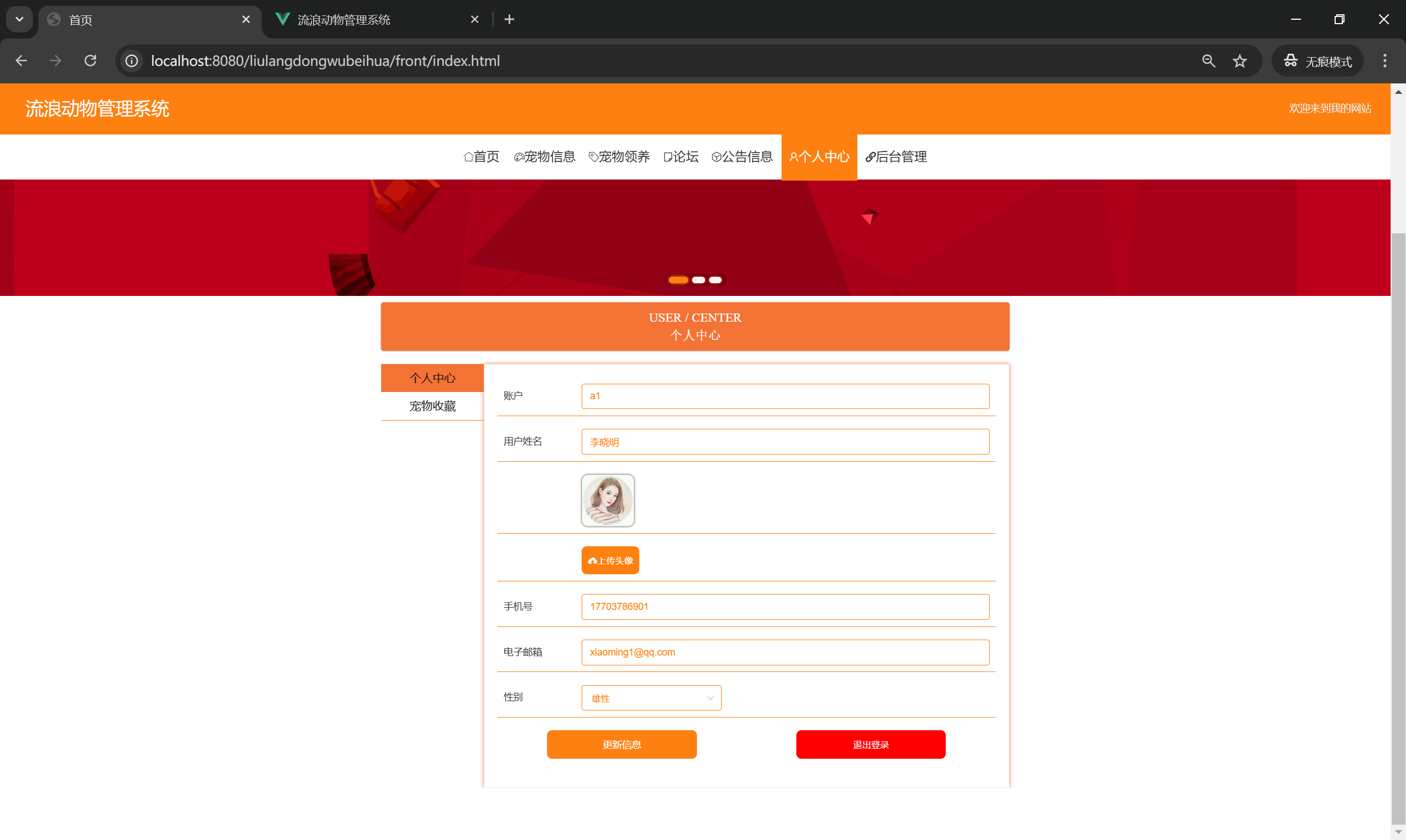Click the address bar URL

325,60
